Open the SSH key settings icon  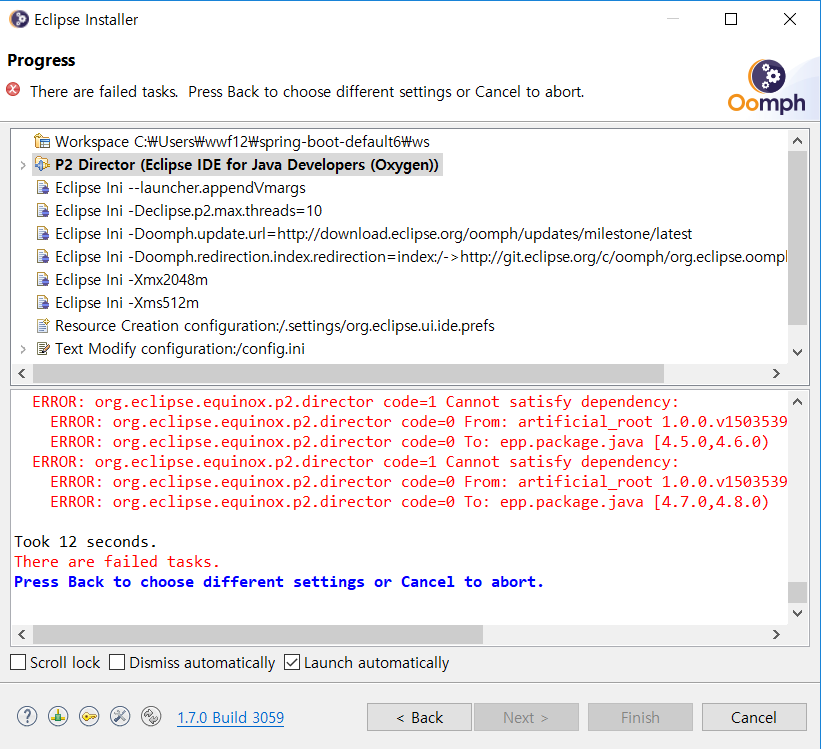click(89, 716)
